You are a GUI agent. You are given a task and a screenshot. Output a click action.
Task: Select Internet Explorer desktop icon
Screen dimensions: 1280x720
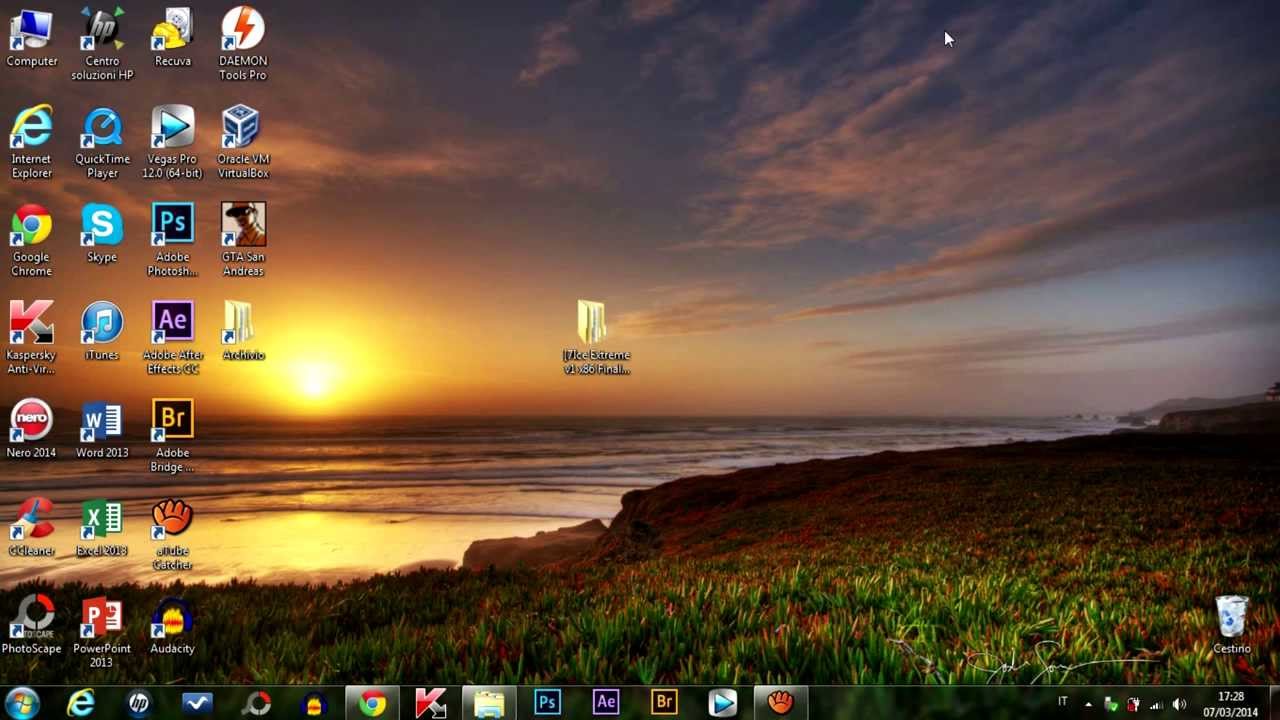(x=31, y=143)
